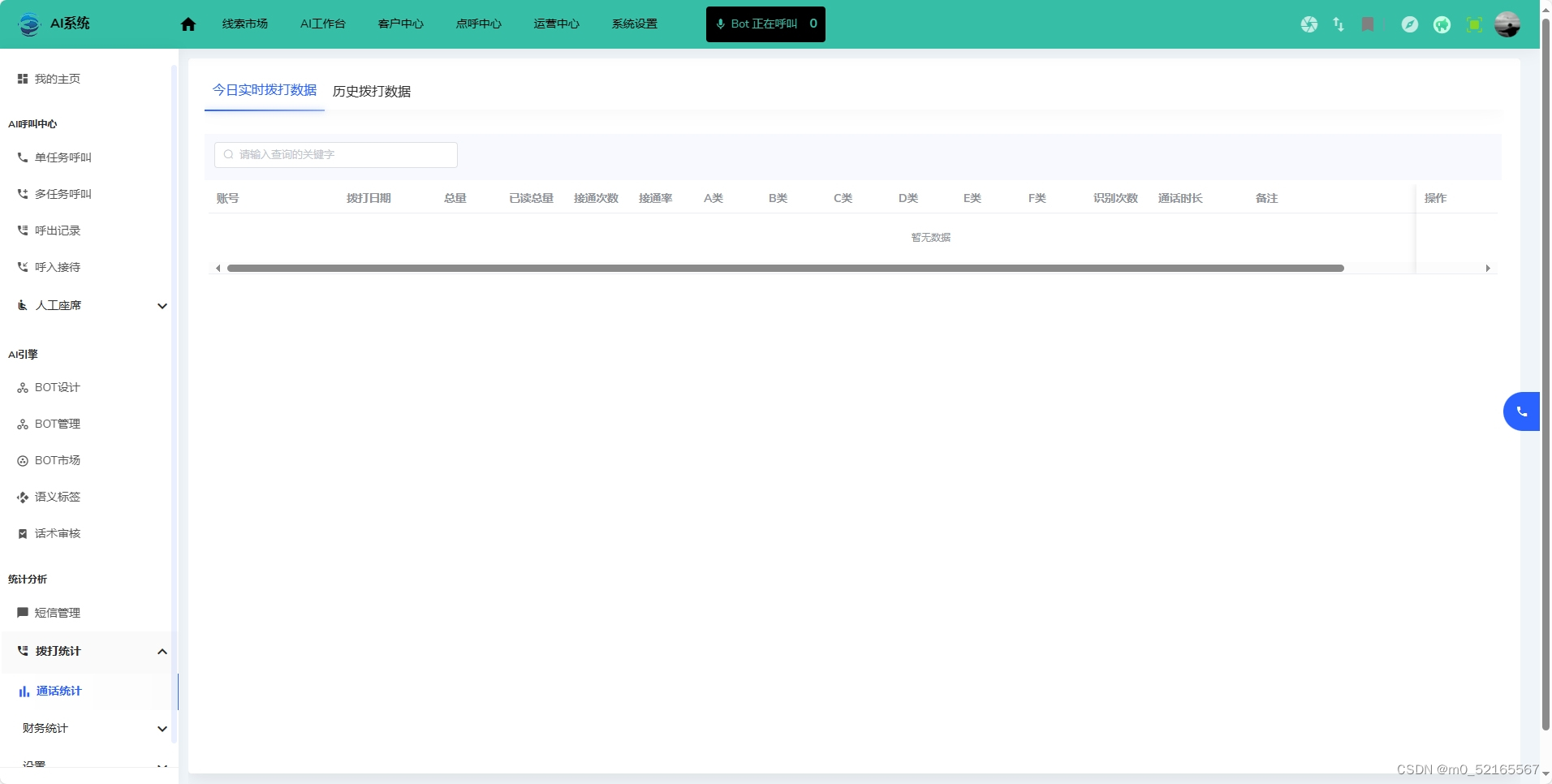1552x784 pixels.
Task: Click the page's vertical scrollbar
Action: (x=1546, y=373)
